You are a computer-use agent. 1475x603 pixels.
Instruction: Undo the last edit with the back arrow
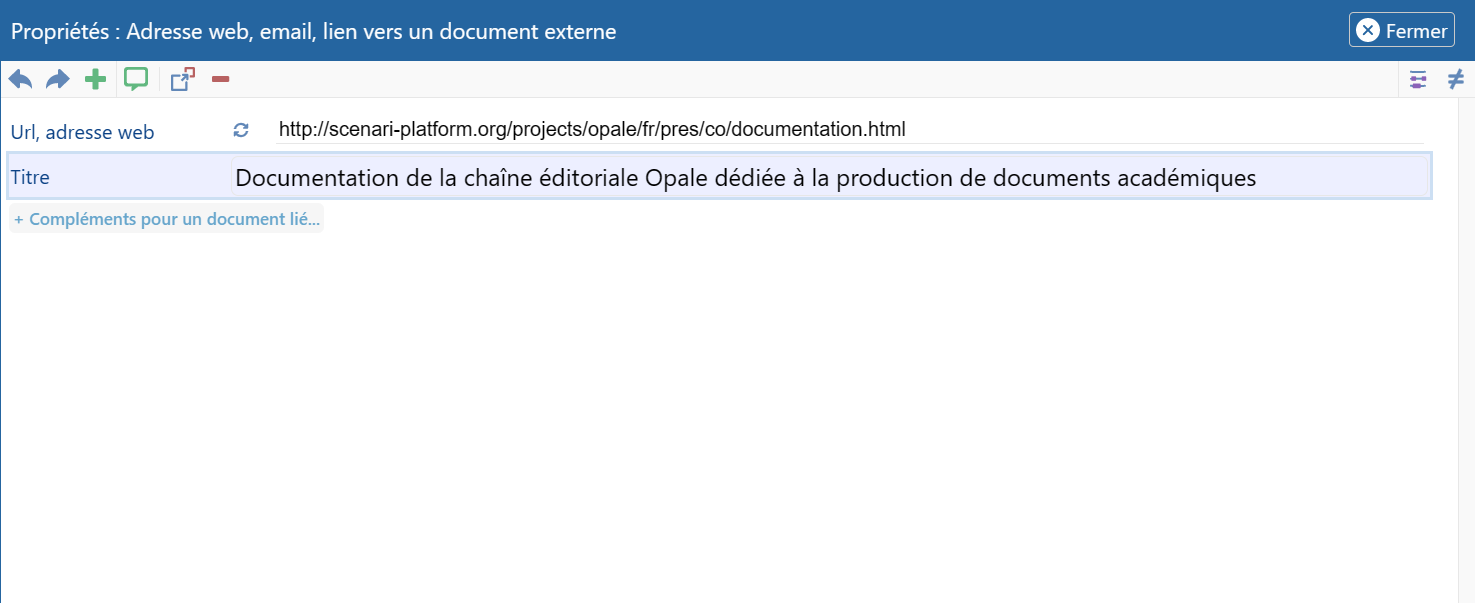(20, 79)
